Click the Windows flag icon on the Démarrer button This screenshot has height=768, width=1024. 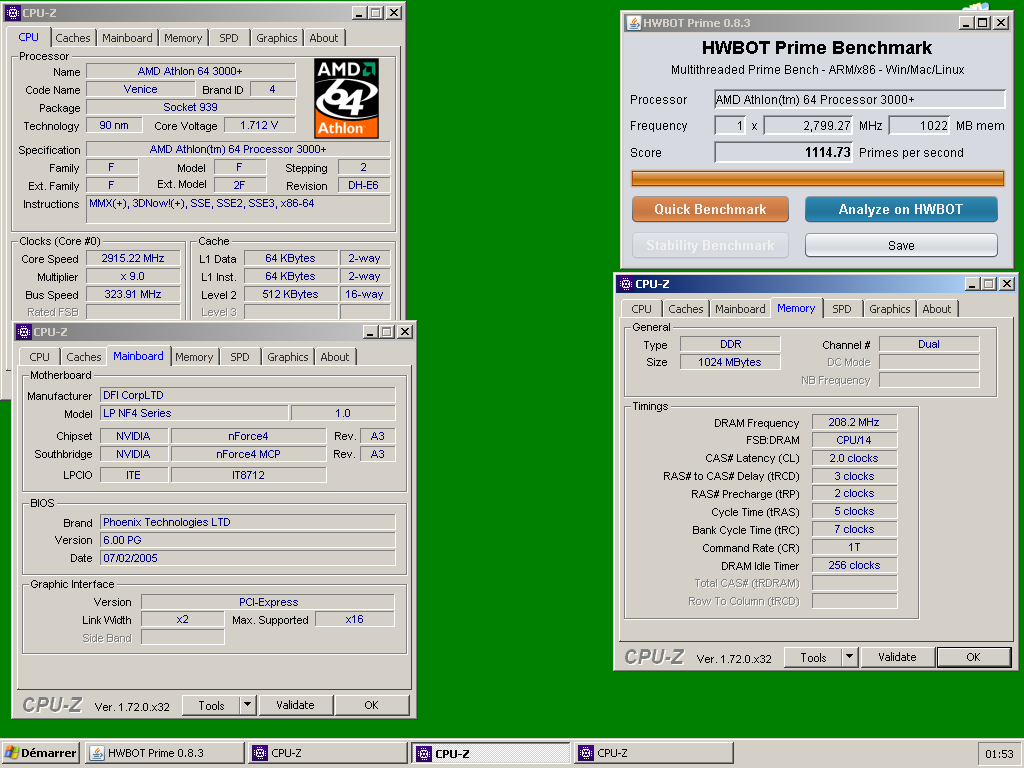(12, 753)
